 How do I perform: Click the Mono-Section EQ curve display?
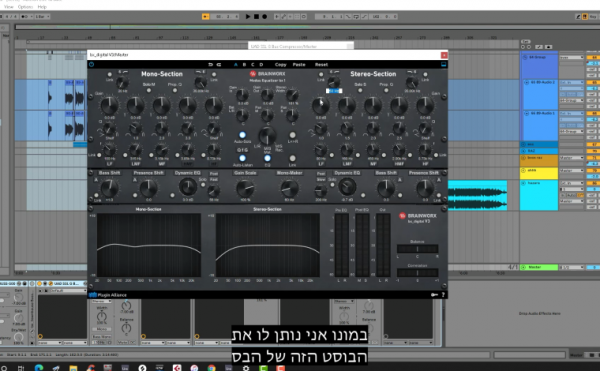pyautogui.click(x=149, y=245)
